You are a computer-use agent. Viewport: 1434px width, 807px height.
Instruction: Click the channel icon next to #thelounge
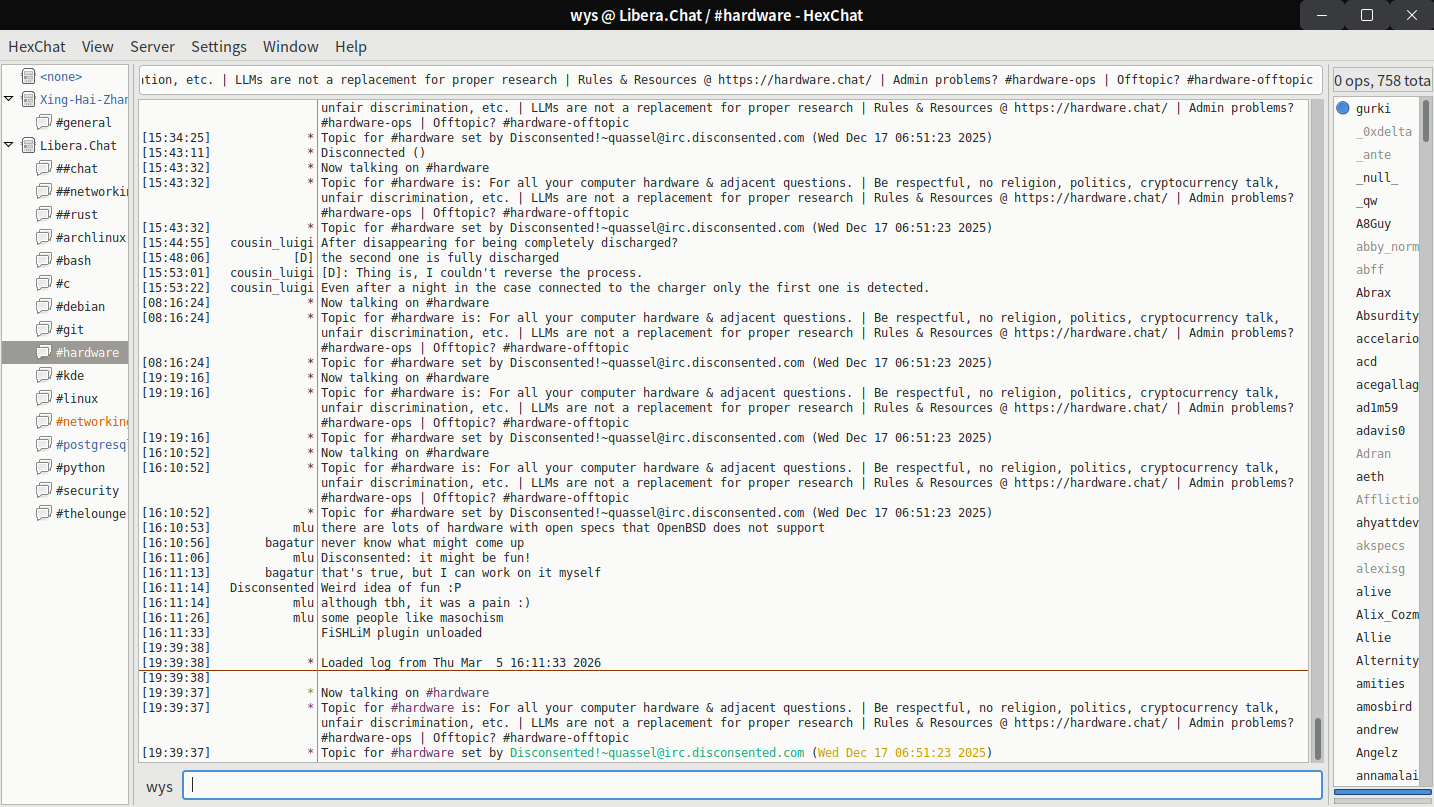pos(44,513)
